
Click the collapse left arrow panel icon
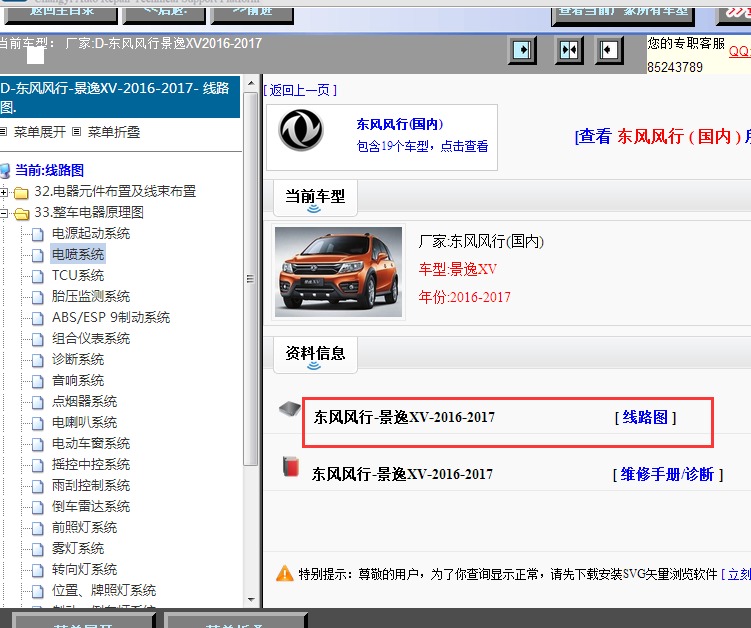click(x=609, y=50)
